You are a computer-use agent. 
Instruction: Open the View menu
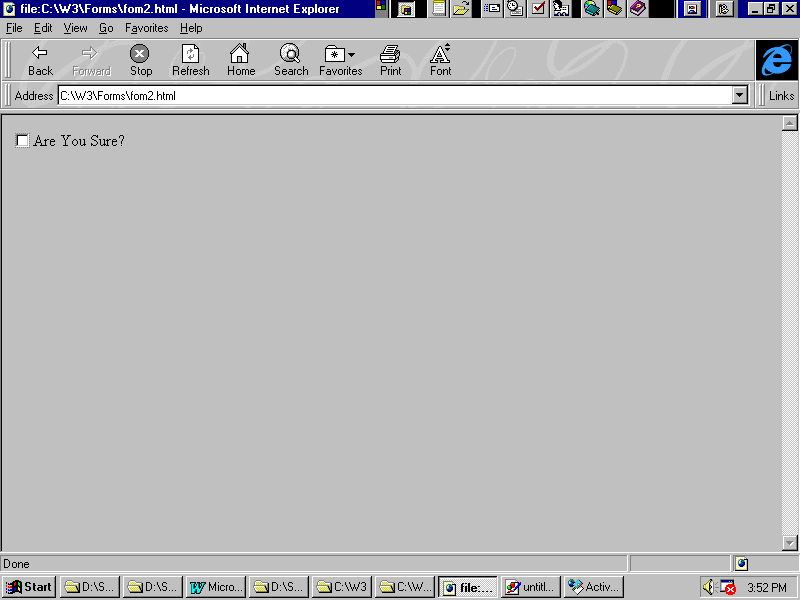click(x=75, y=28)
